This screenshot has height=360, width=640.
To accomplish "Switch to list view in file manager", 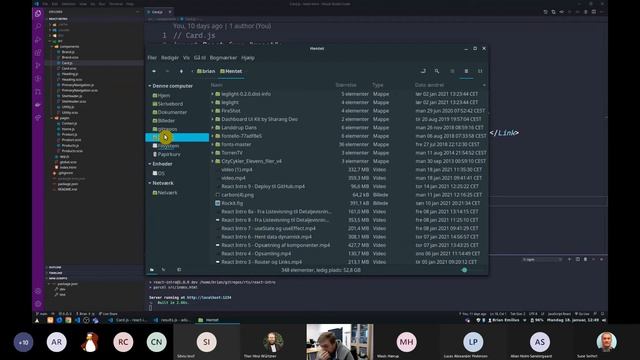I will point(466,71).
